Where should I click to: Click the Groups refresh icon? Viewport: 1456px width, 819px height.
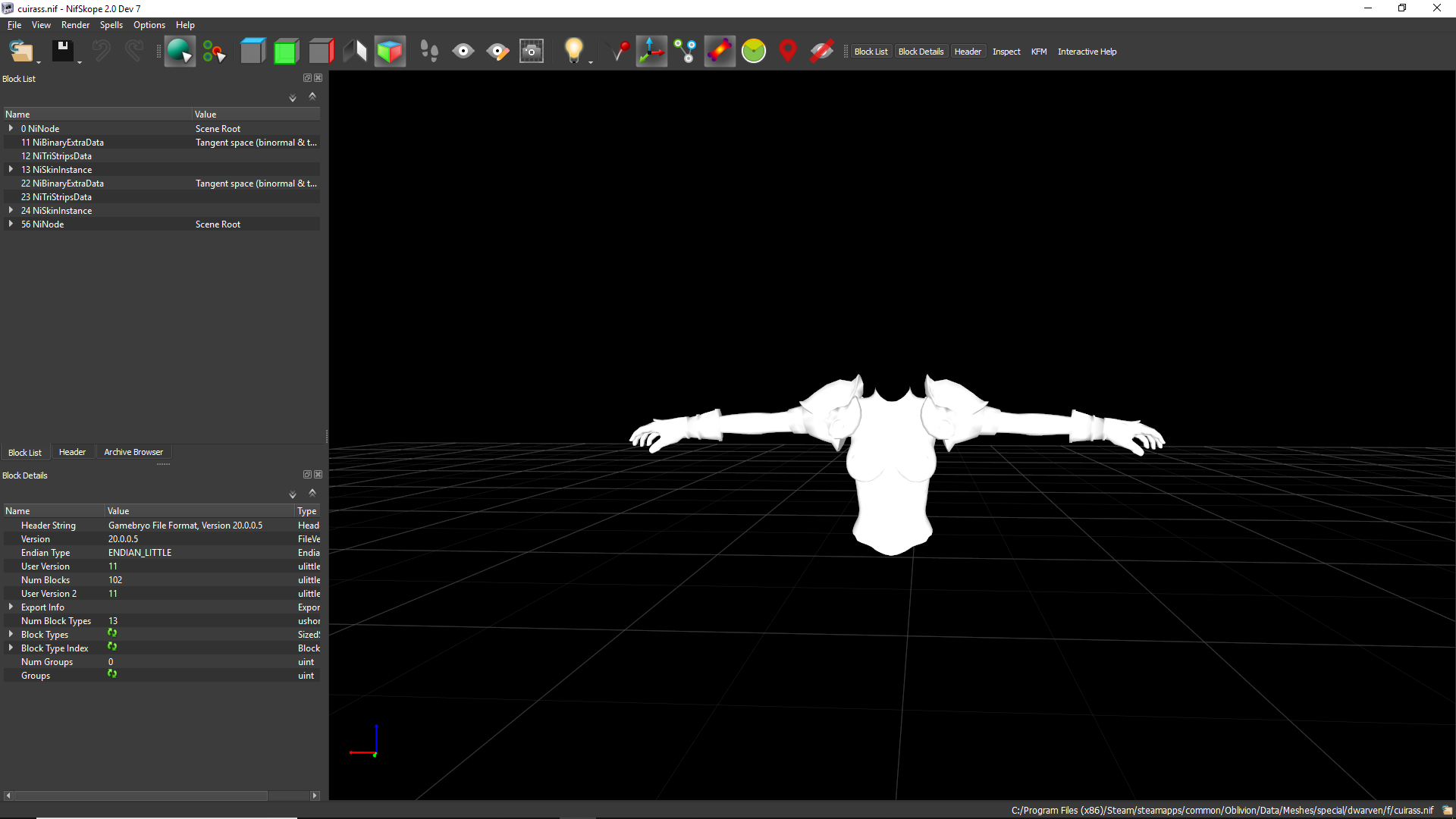click(x=112, y=673)
